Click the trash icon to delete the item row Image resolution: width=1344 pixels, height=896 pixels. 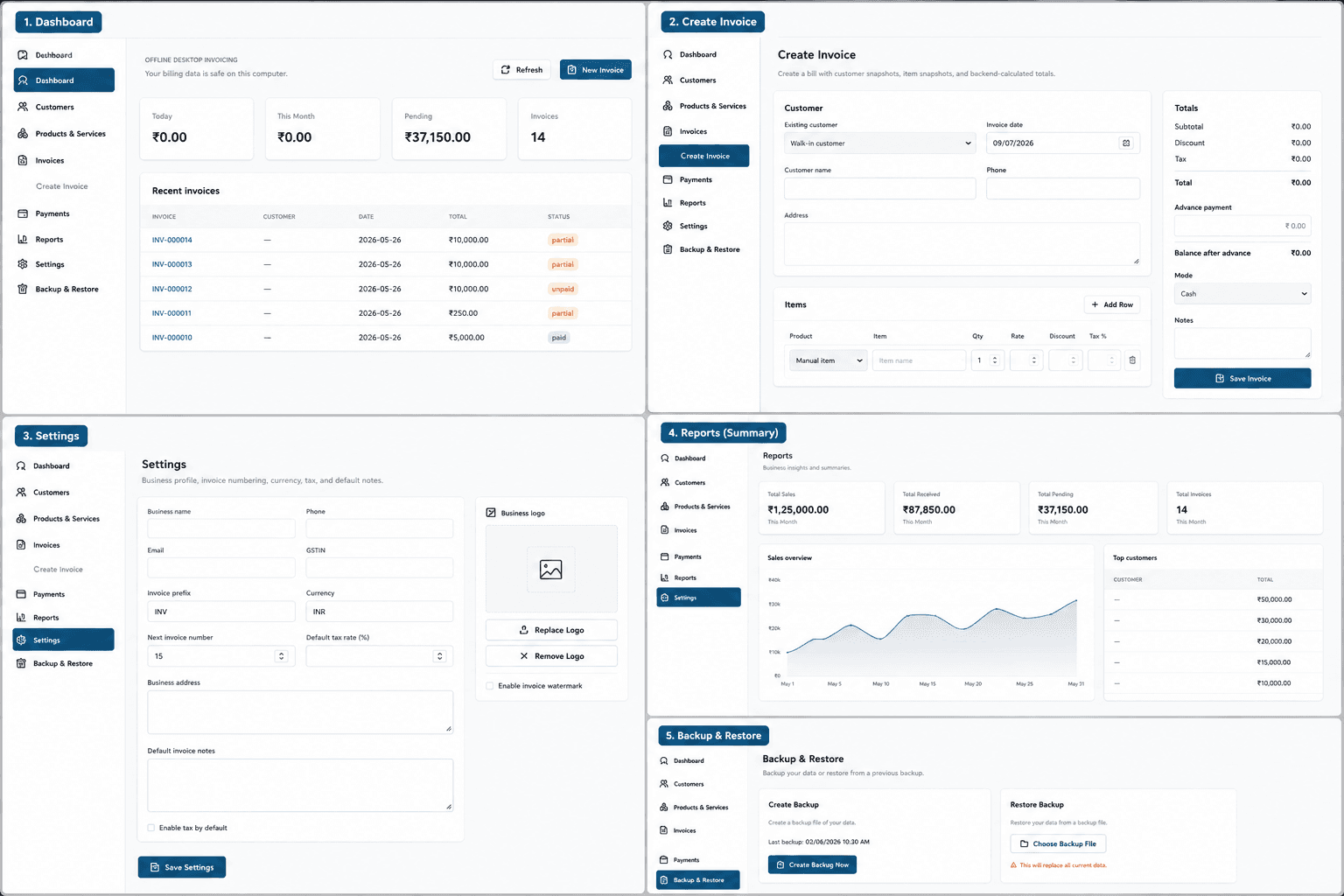[x=1132, y=360]
